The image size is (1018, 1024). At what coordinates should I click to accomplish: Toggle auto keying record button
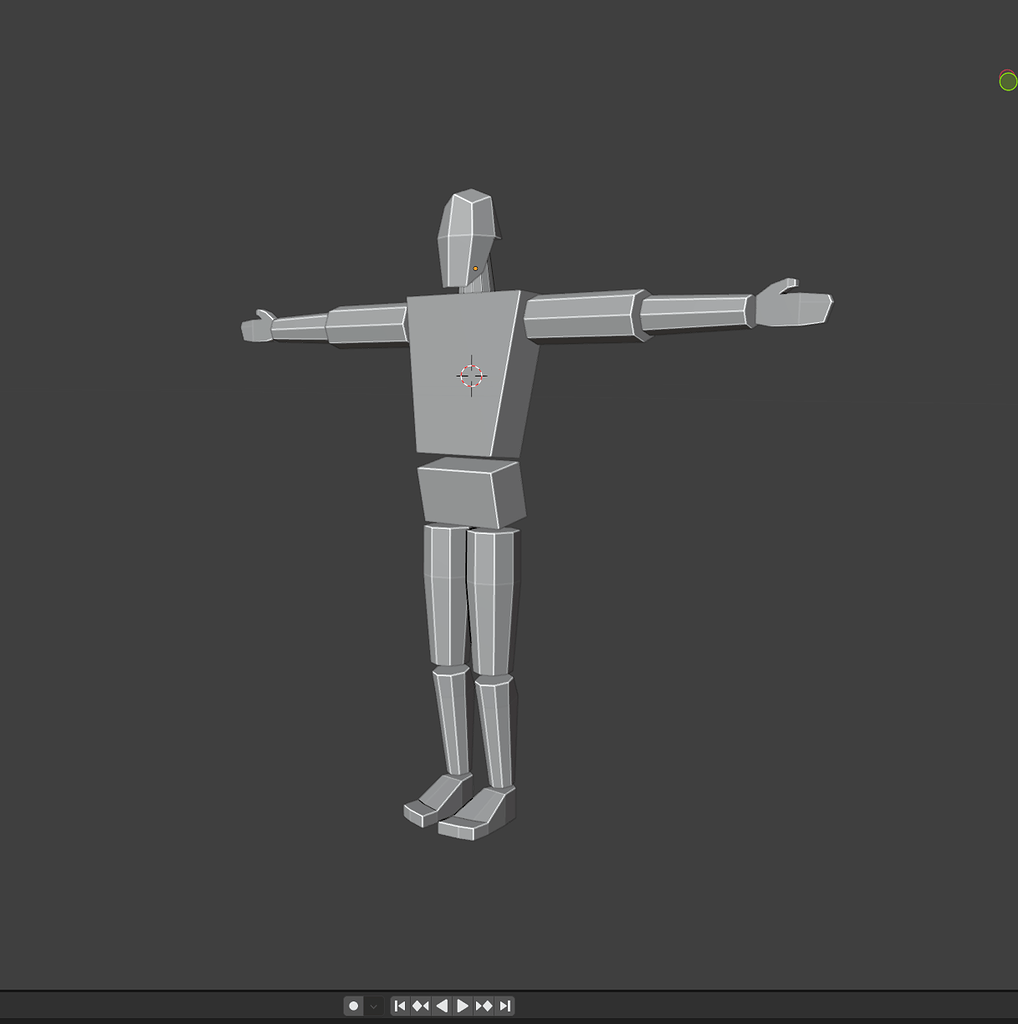click(x=353, y=1006)
